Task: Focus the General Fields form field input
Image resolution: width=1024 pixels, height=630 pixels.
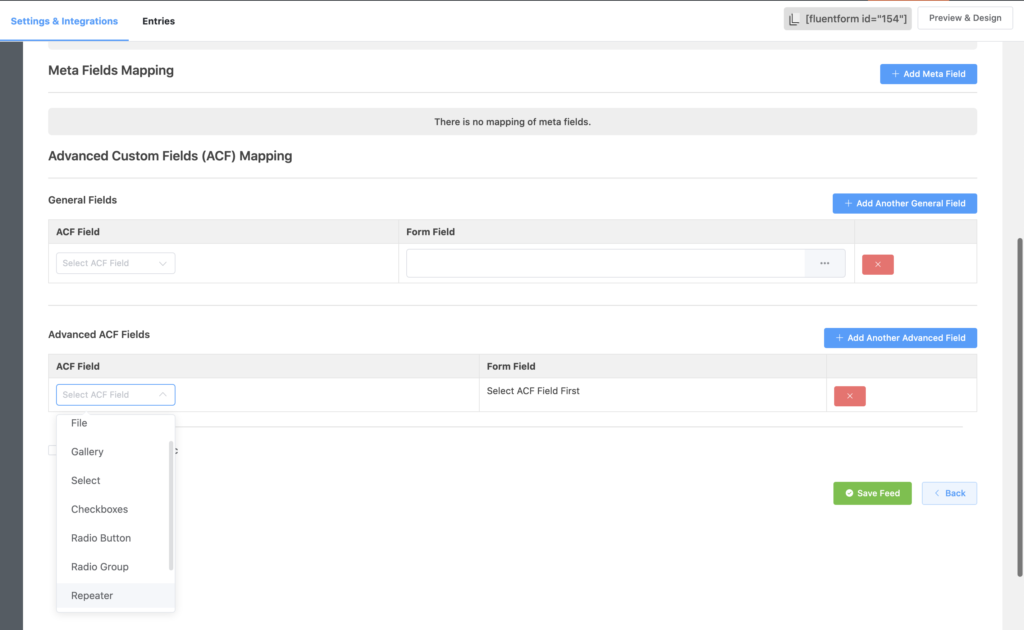Action: tap(605, 263)
